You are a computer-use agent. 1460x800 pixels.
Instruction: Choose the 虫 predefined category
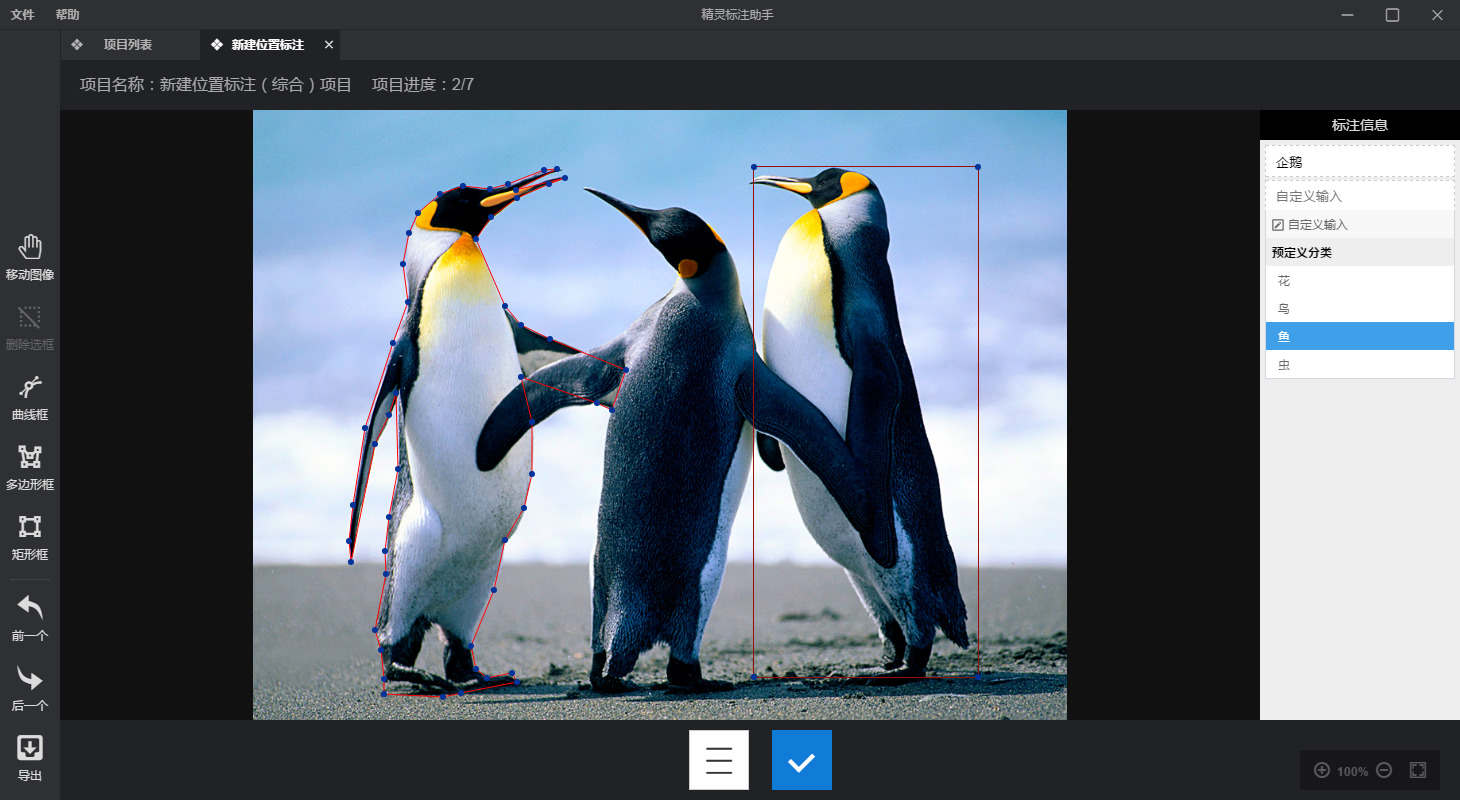(1359, 365)
